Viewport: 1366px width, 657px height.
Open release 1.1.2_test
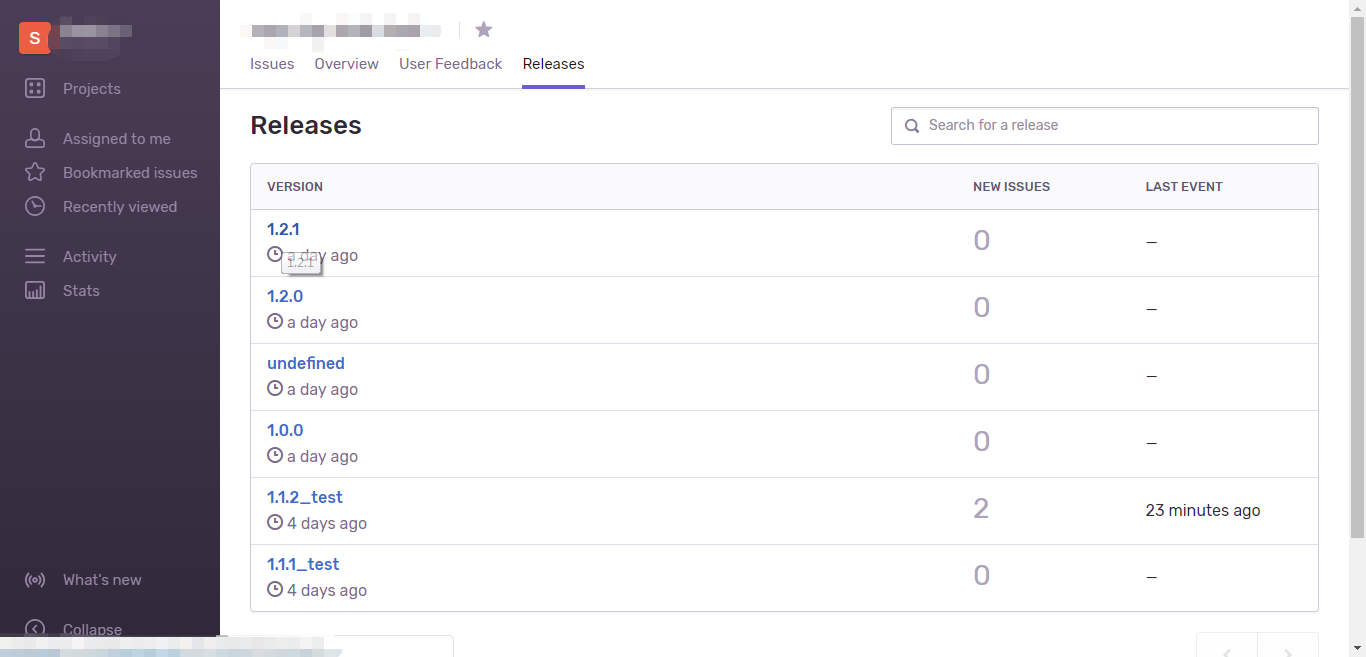(x=305, y=498)
